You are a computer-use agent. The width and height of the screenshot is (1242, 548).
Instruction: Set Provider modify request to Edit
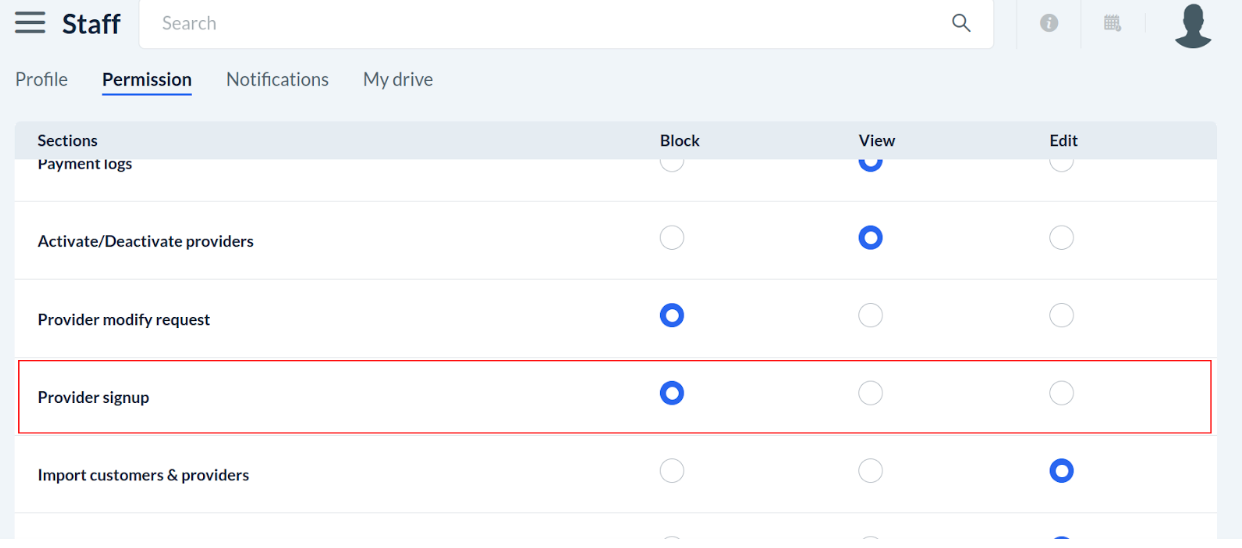click(x=1061, y=316)
